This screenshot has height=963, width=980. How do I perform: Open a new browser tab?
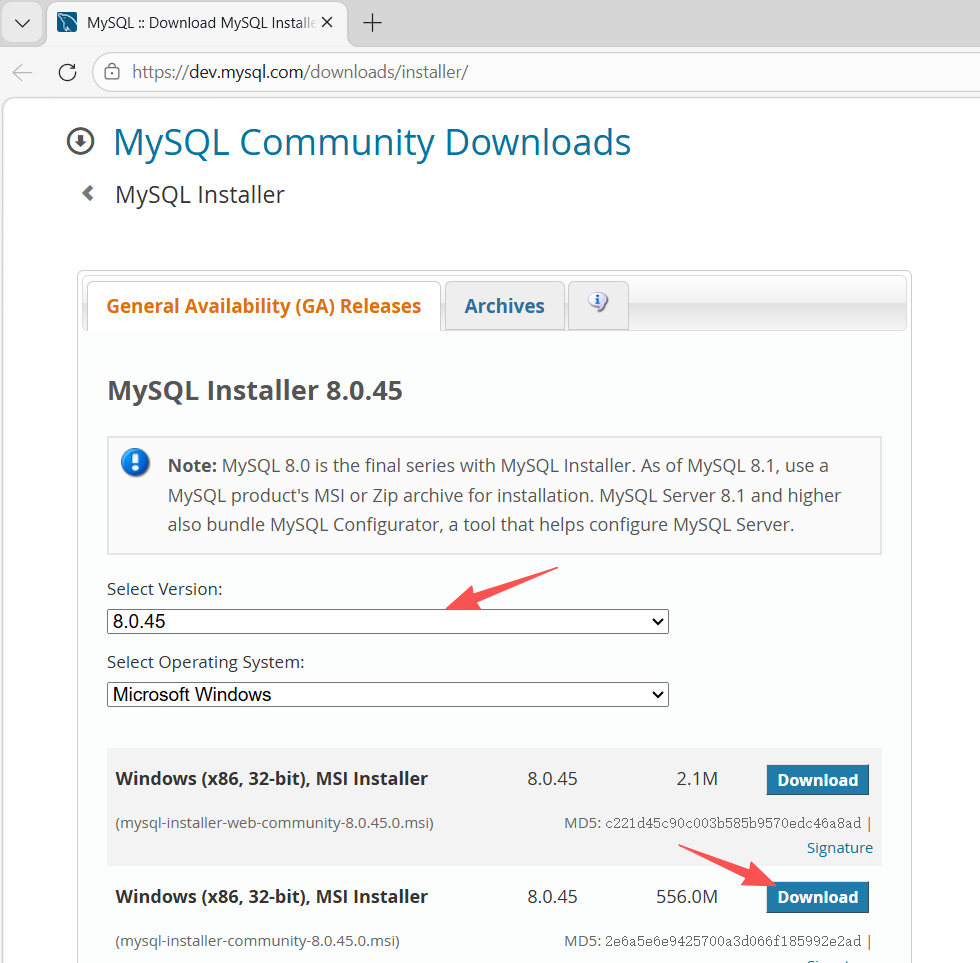[372, 23]
